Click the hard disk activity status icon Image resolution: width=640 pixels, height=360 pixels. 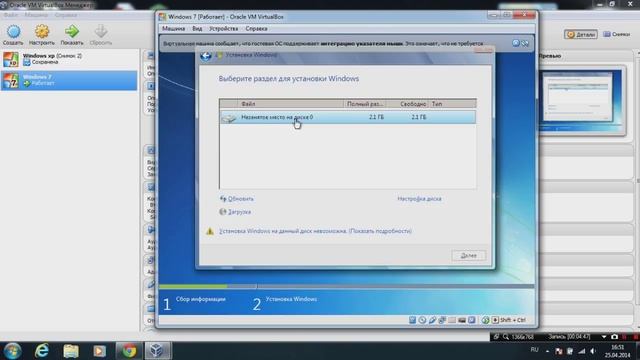pyautogui.click(x=413, y=320)
